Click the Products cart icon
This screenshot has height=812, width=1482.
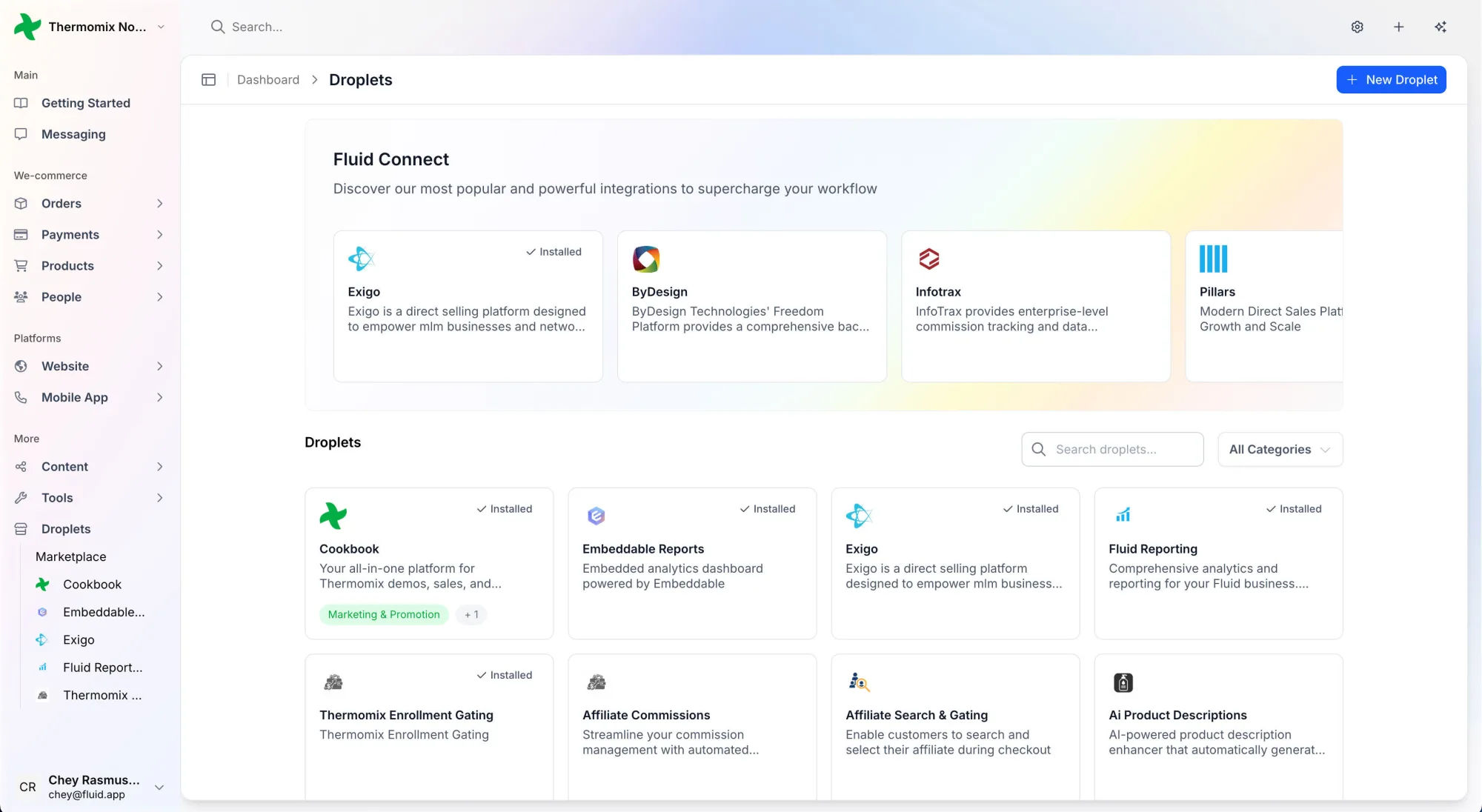tap(21, 265)
